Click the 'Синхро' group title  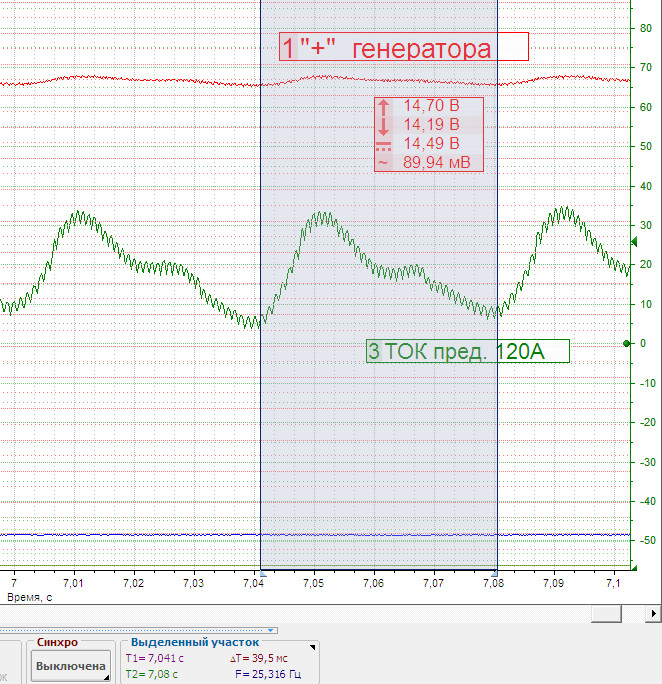57,642
